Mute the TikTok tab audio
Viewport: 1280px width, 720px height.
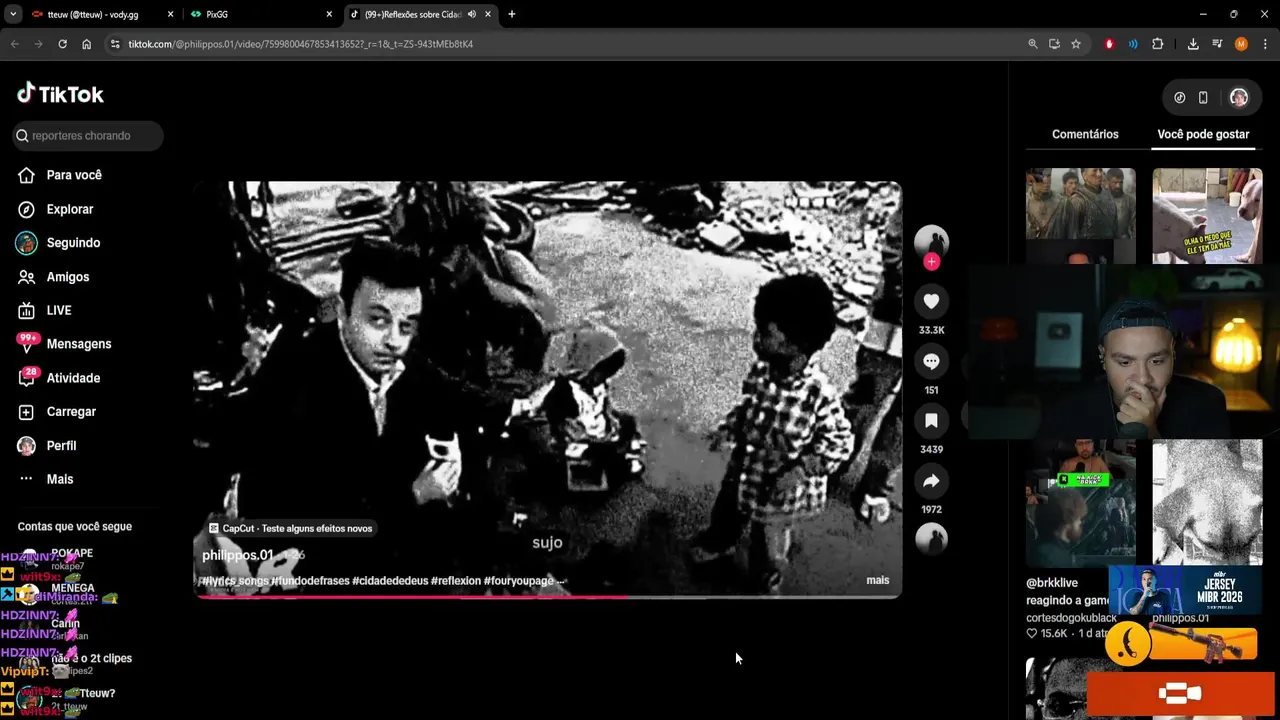pos(471,14)
